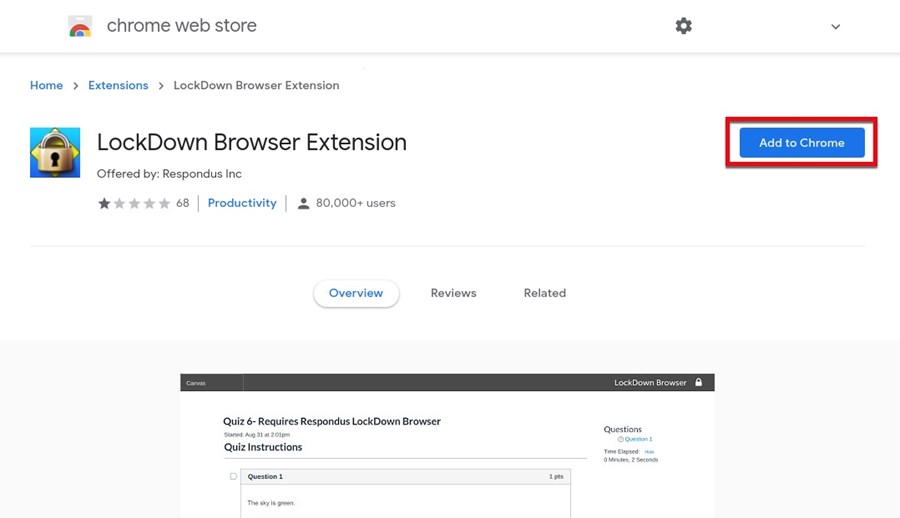Select the Overview tab
This screenshot has width=900, height=518.
point(356,293)
